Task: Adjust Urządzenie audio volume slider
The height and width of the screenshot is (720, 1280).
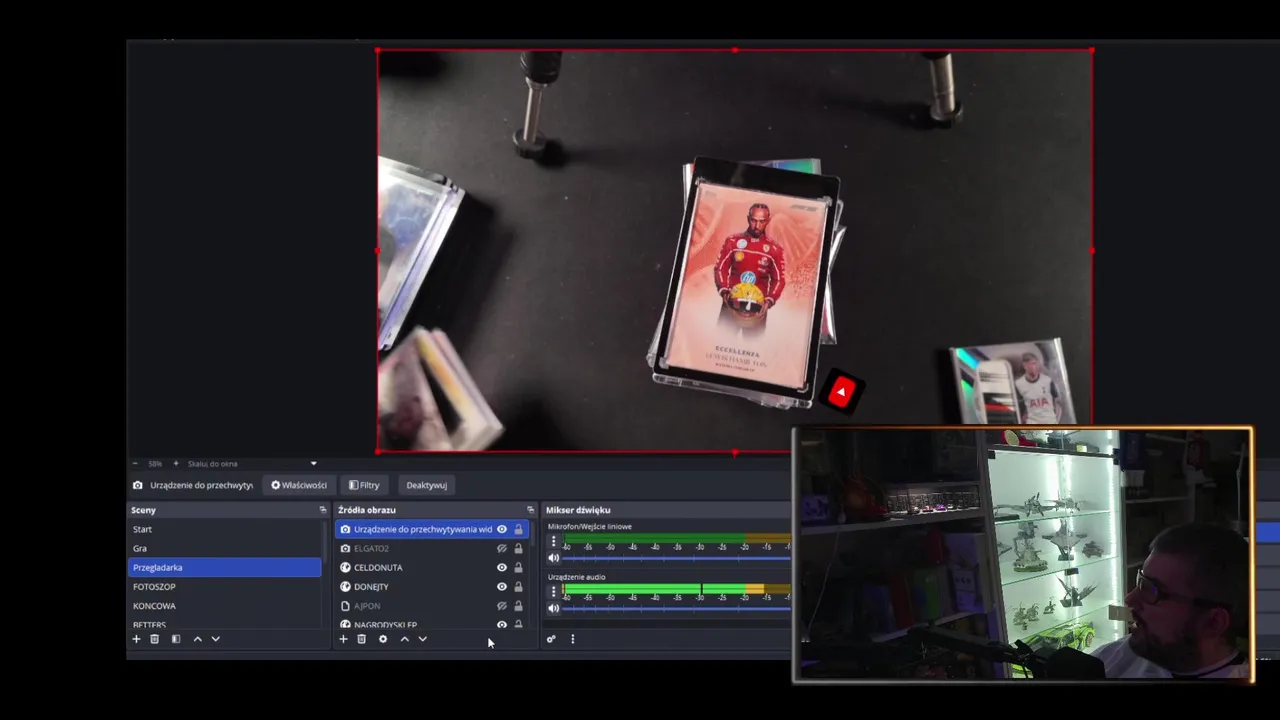Action: [677, 608]
